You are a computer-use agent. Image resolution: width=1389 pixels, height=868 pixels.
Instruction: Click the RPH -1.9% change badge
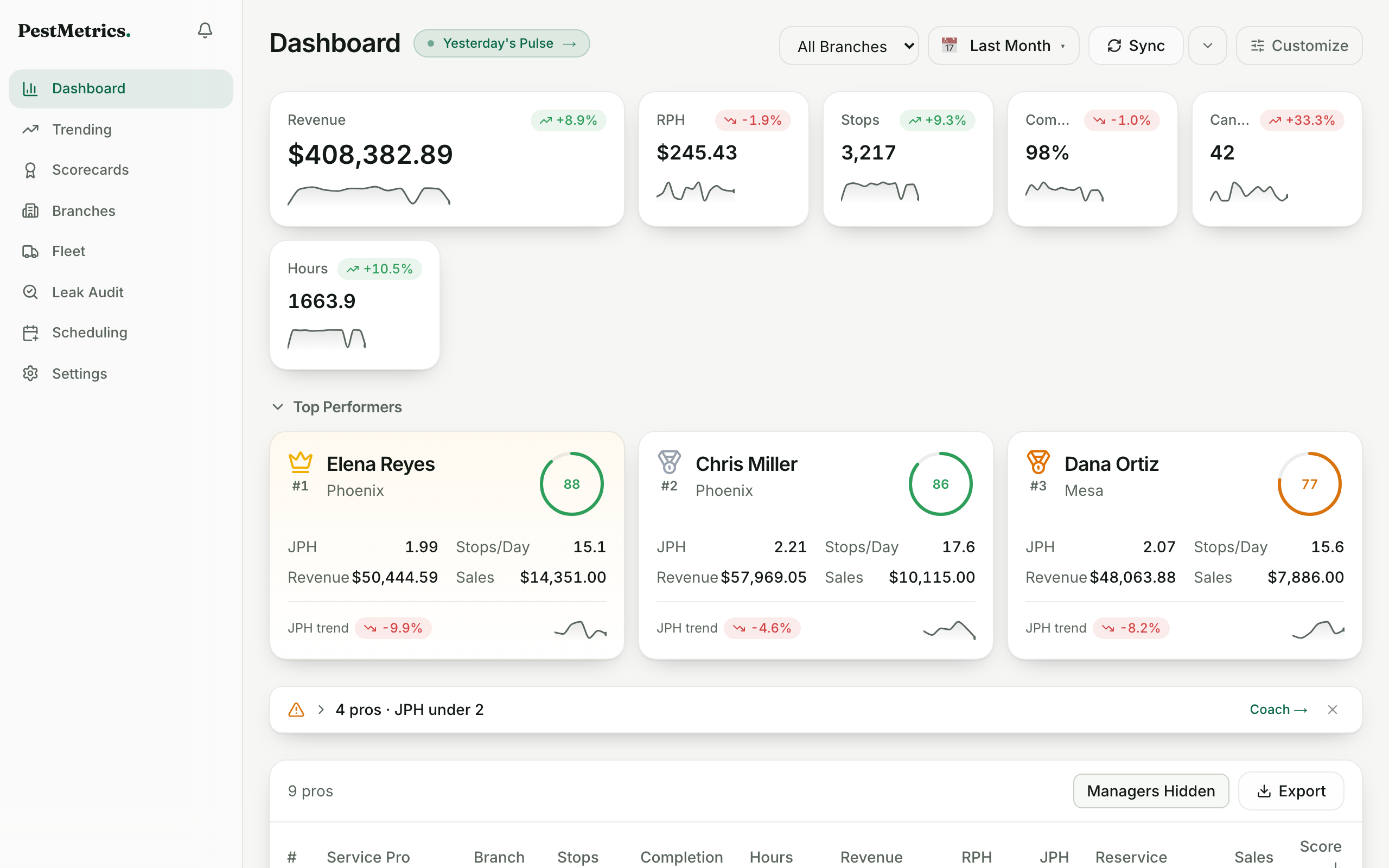click(x=753, y=120)
